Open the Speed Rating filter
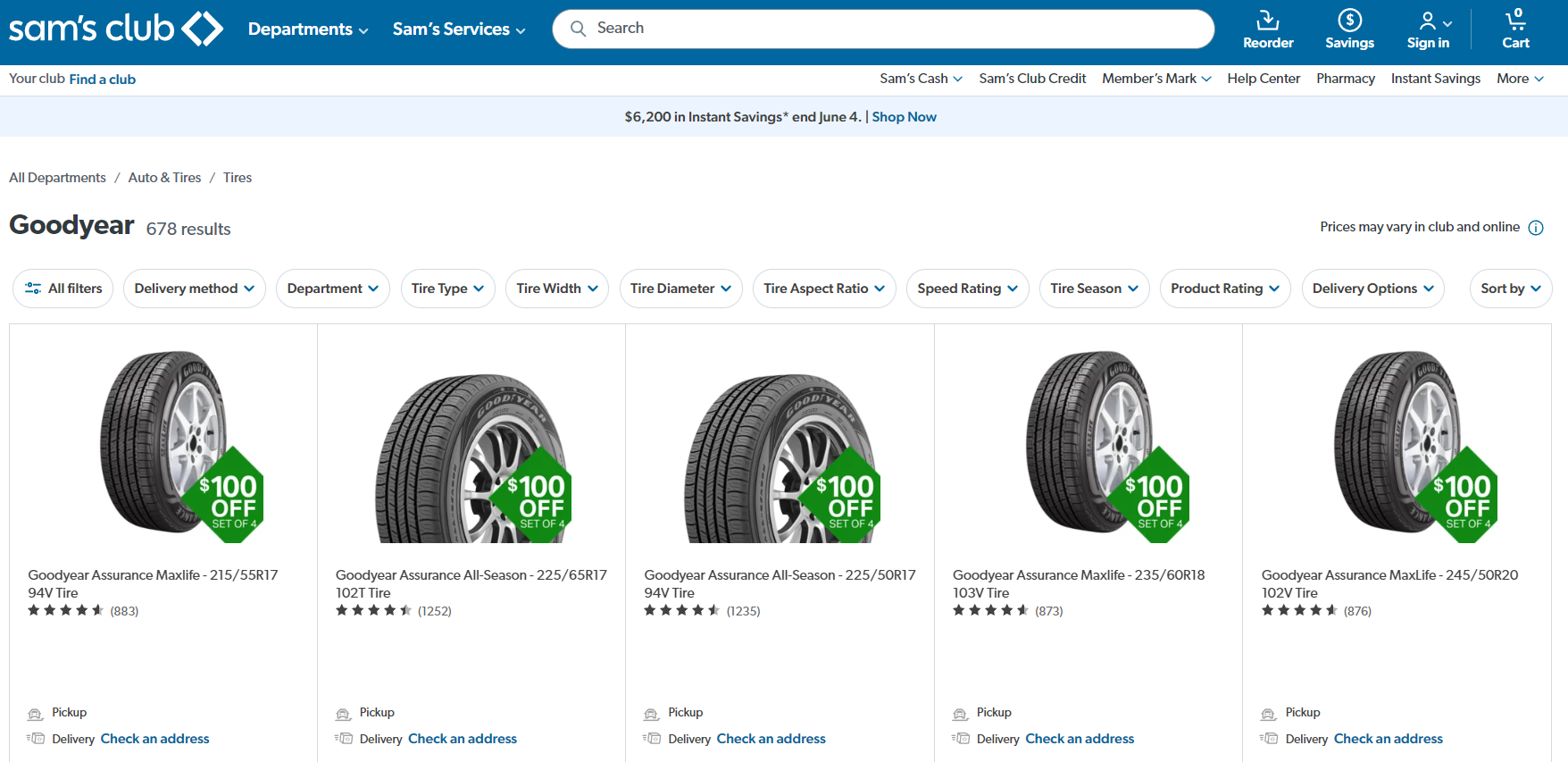 coord(968,289)
